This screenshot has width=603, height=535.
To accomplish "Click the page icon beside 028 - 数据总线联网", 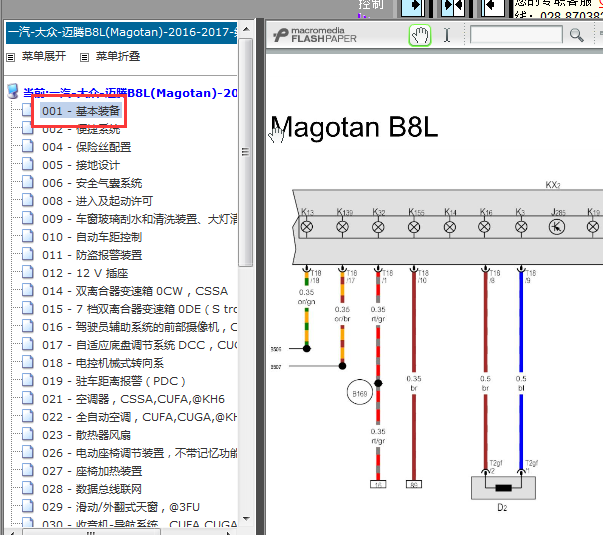I will (x=28, y=488).
